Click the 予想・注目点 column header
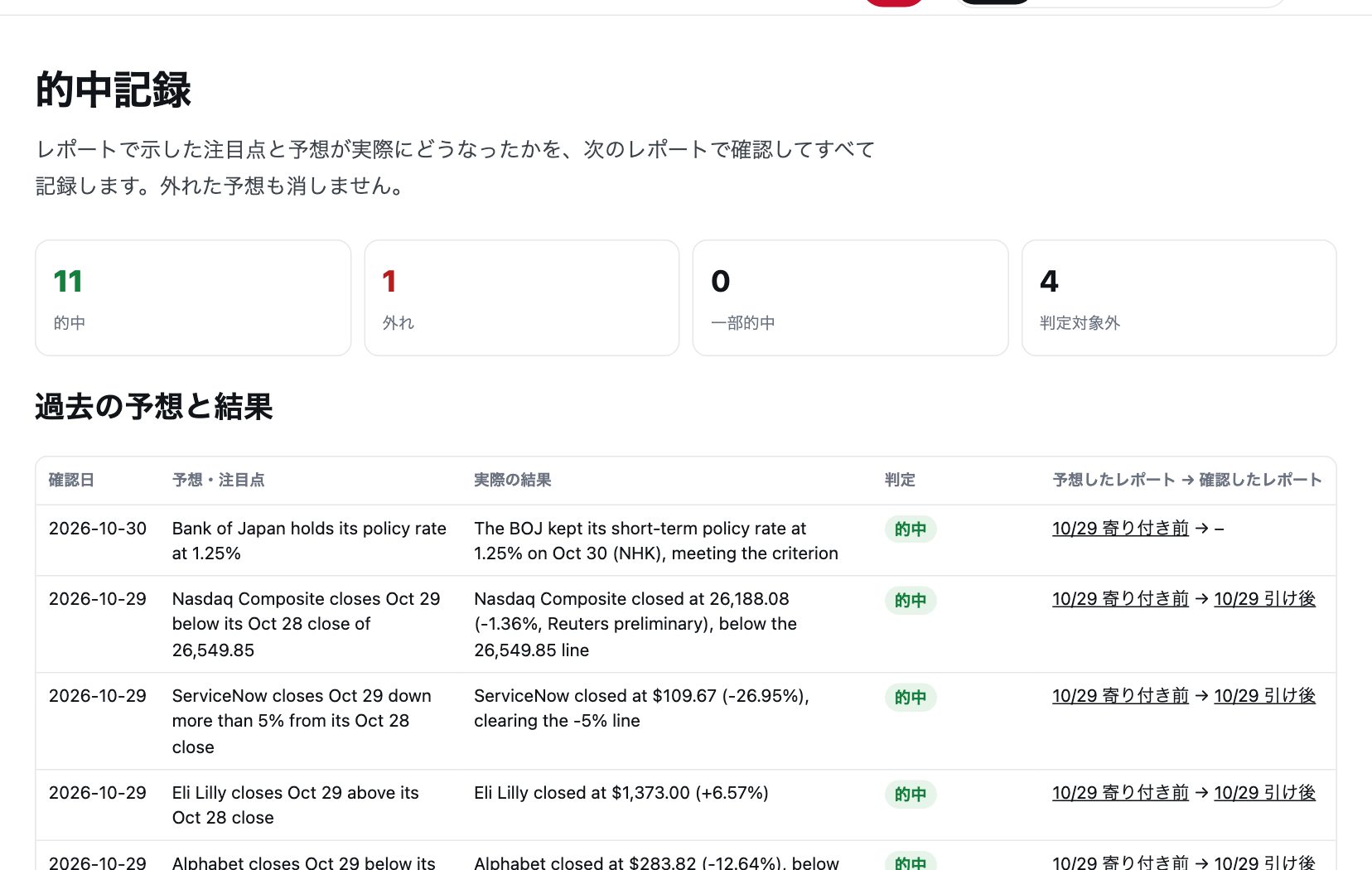 pos(219,480)
